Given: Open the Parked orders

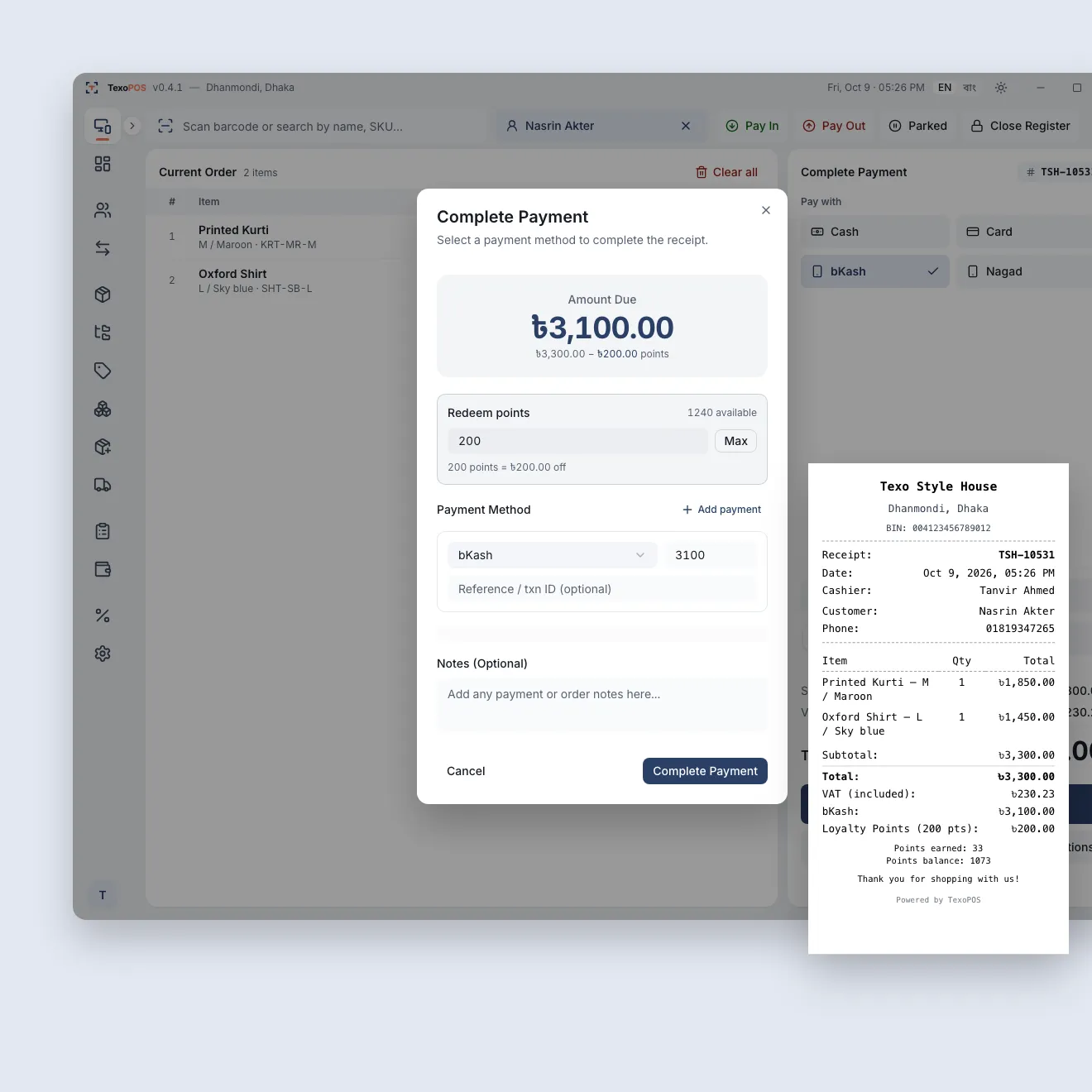Looking at the screenshot, I should pyautogui.click(x=917, y=126).
